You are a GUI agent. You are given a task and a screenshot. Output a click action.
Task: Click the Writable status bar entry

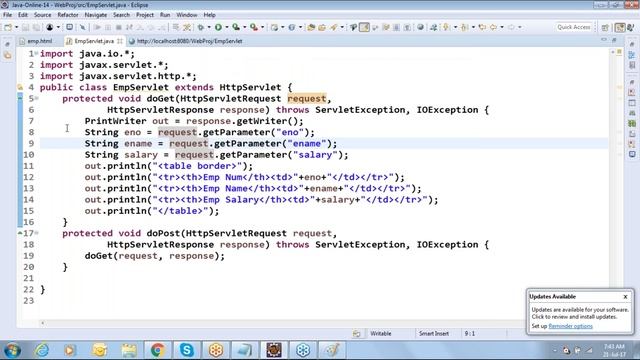(380, 333)
